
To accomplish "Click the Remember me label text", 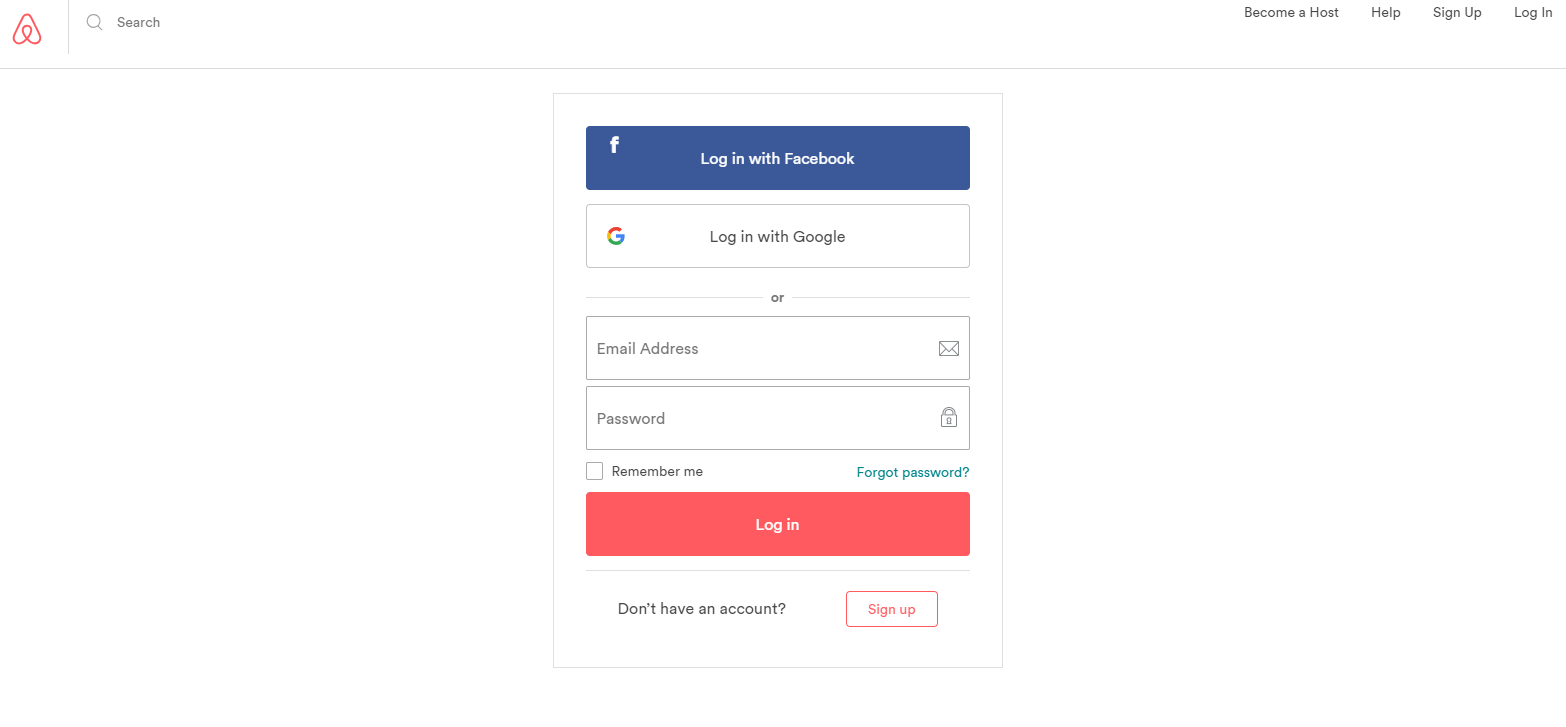I will click(657, 471).
